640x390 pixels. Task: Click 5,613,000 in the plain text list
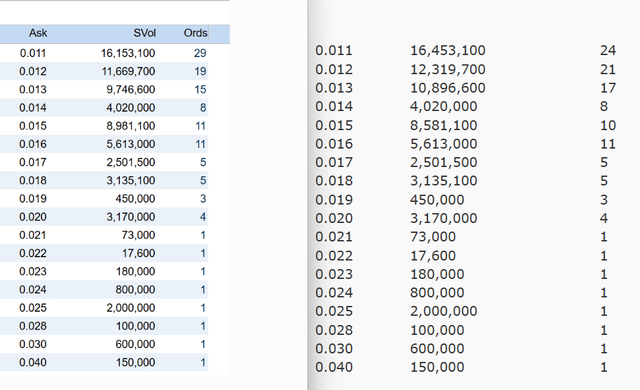[444, 144]
